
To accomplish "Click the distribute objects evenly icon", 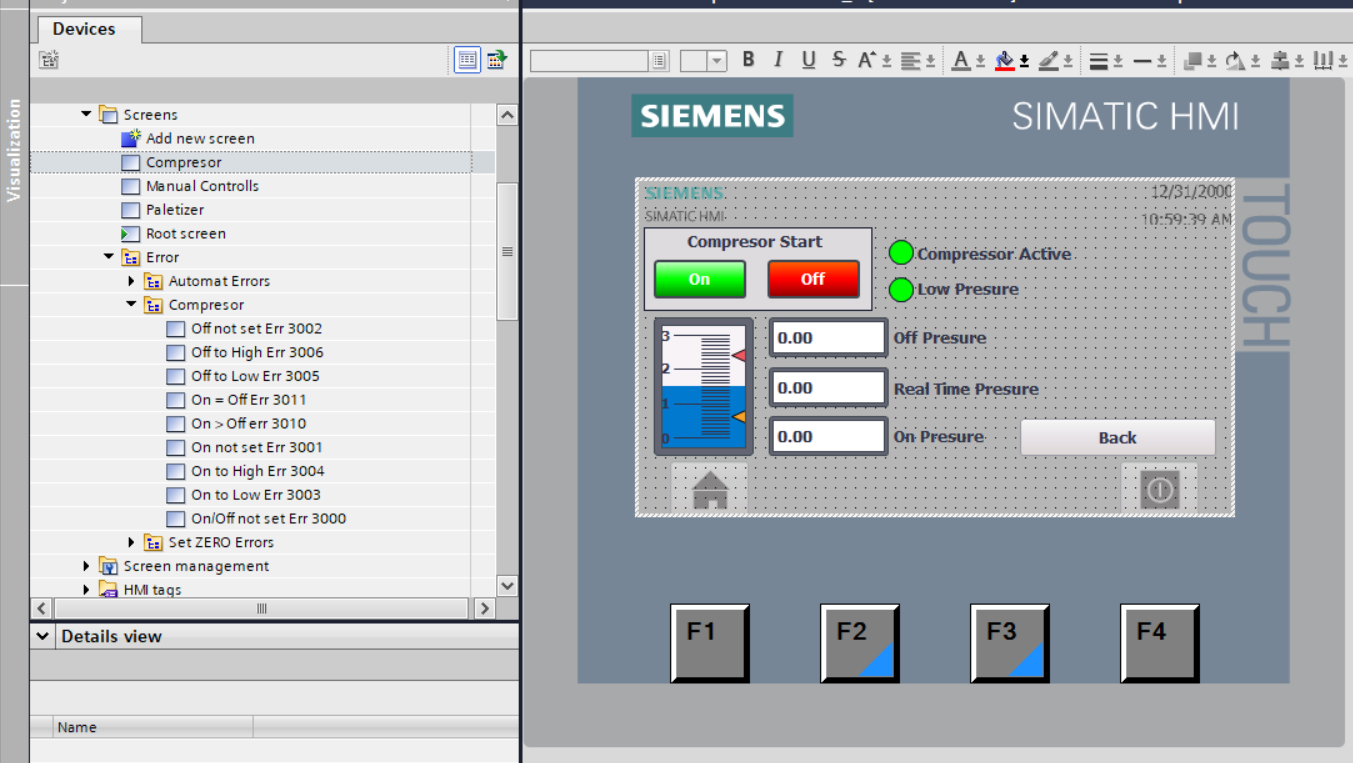I will pyautogui.click(x=1323, y=61).
